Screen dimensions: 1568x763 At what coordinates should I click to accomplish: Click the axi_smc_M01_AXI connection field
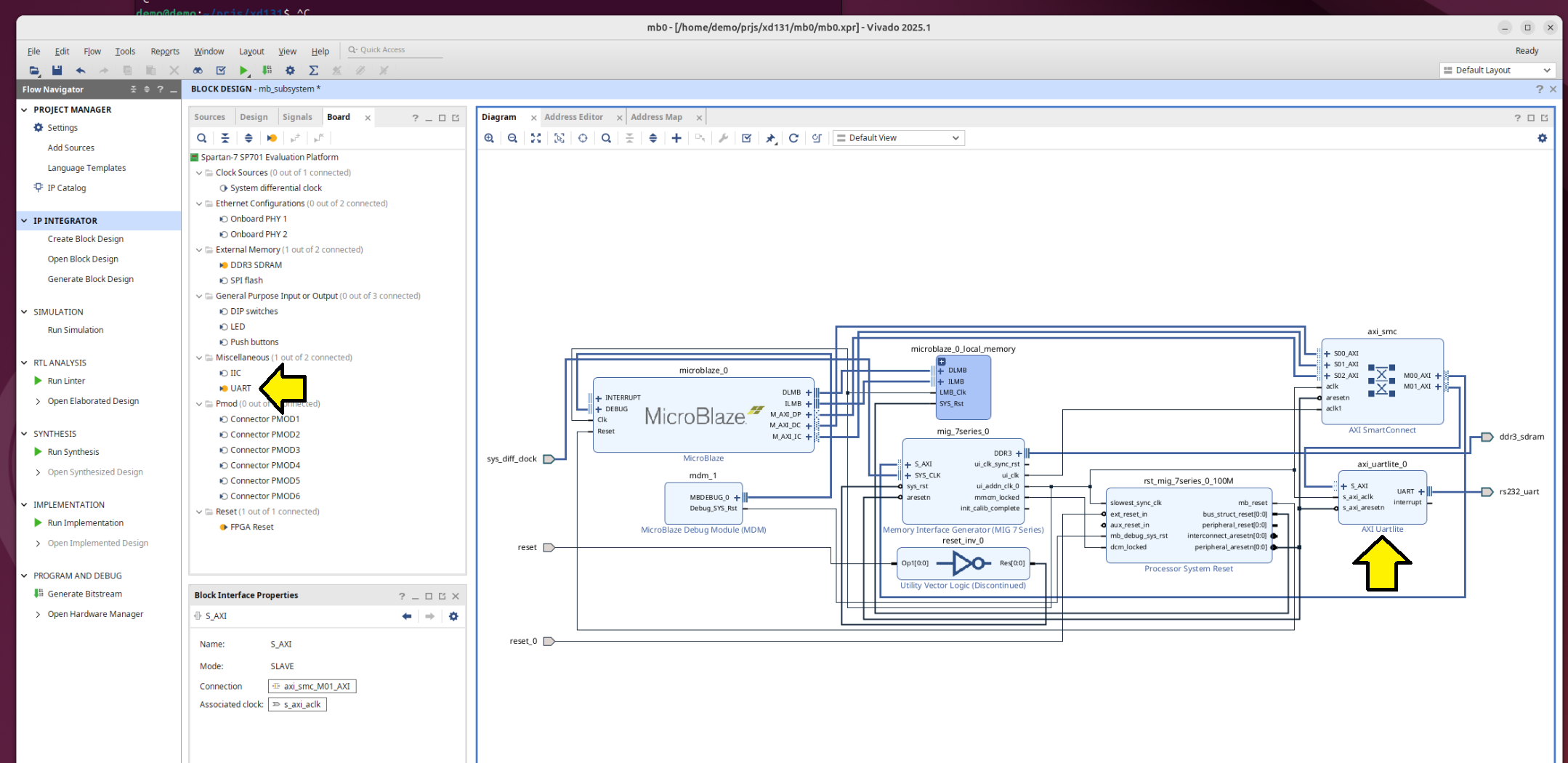pos(312,685)
